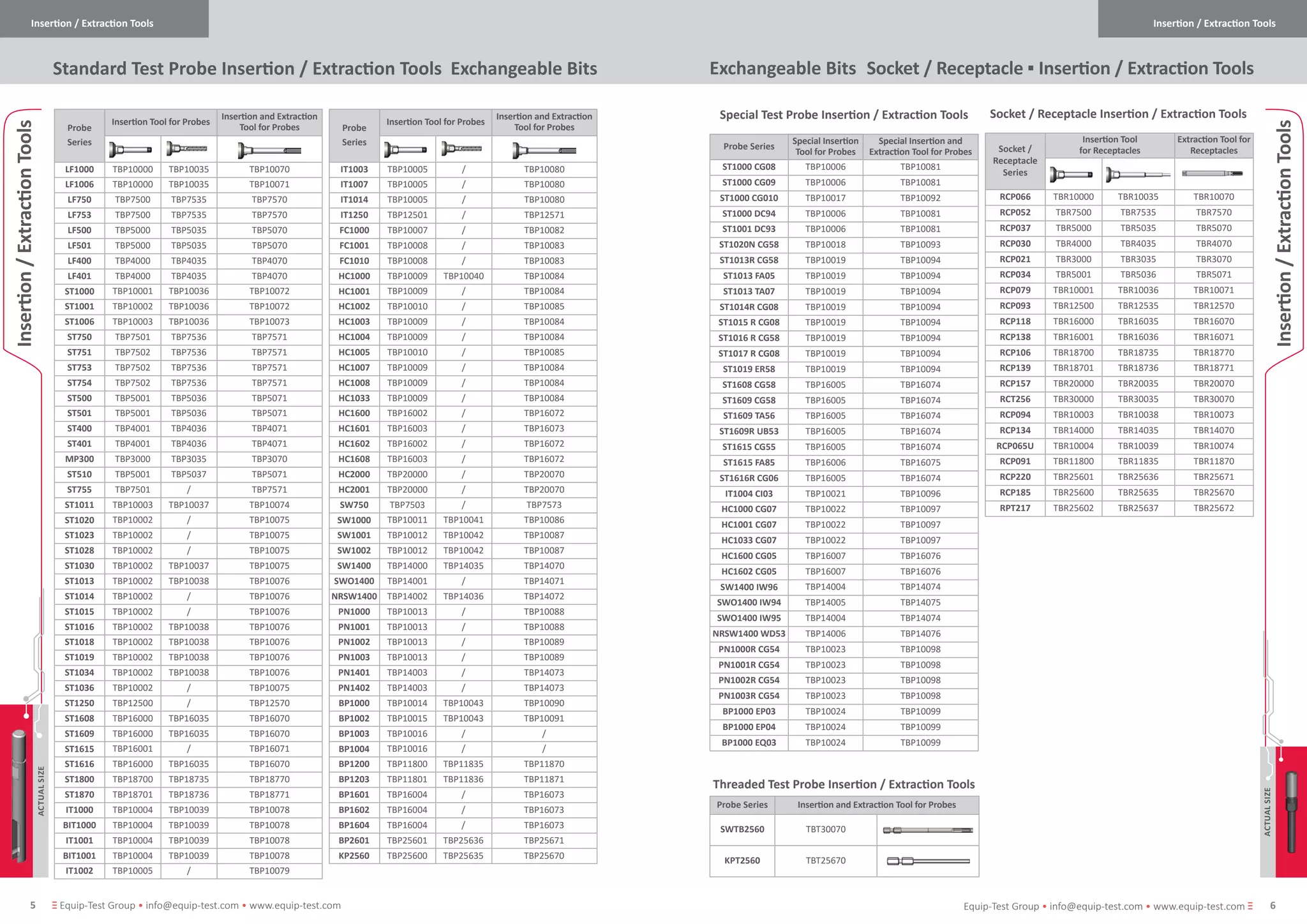
Task: Open the www.equip-test.com link in page 6 footer
Action: pos(1199,906)
